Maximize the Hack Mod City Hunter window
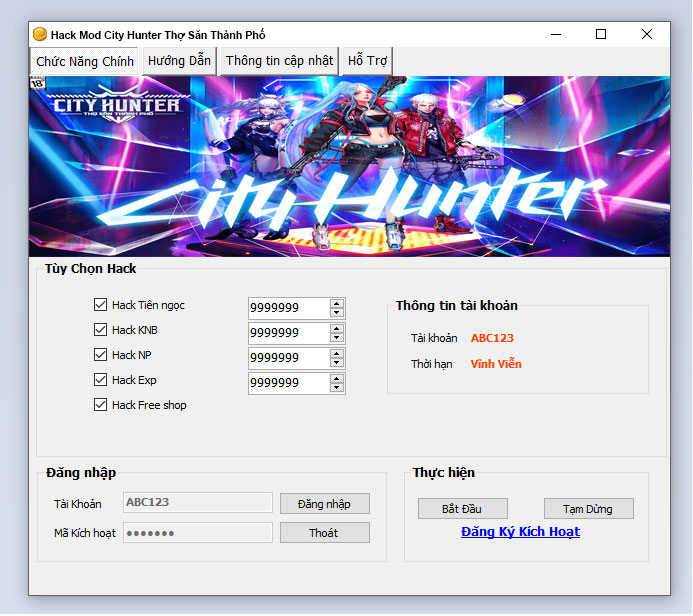The image size is (693, 616). [601, 34]
